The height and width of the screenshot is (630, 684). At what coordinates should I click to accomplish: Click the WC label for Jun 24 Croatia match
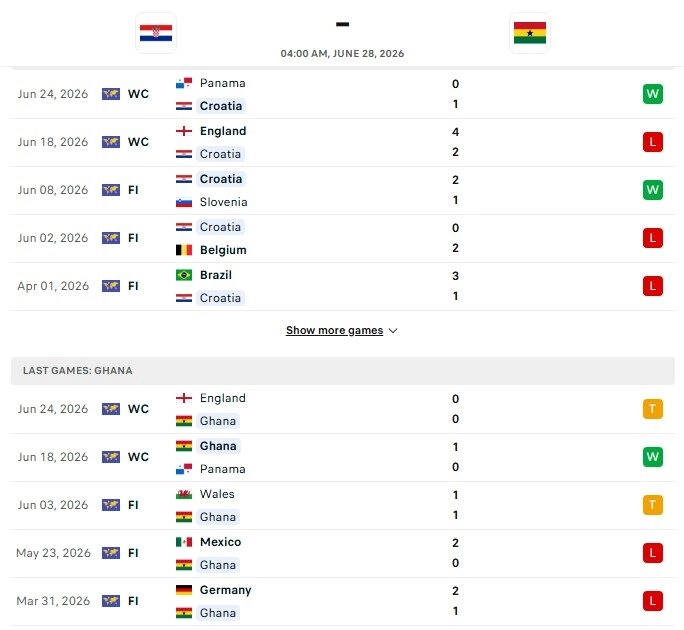pos(138,94)
